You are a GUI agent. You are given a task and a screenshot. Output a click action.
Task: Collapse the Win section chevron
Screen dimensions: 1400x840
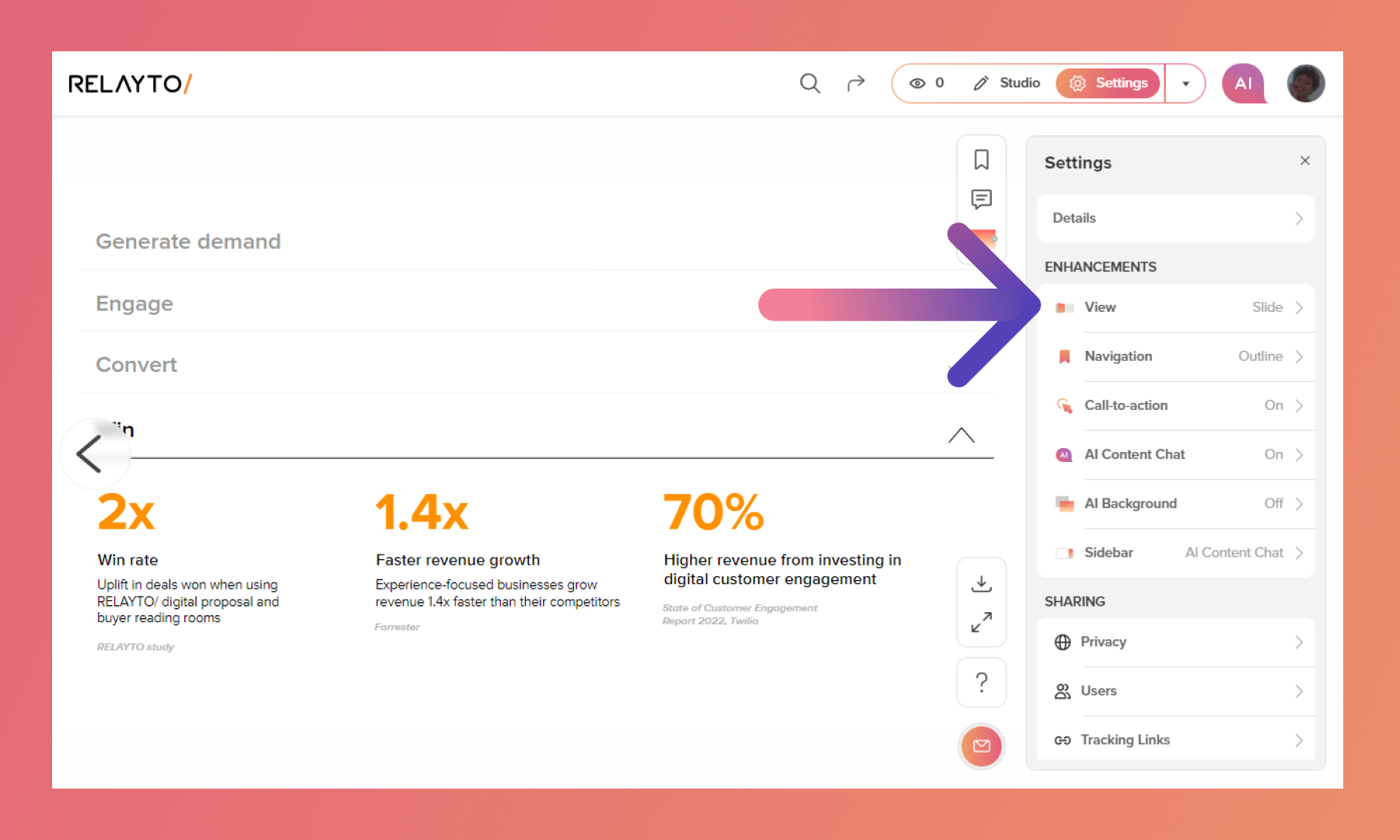click(961, 435)
